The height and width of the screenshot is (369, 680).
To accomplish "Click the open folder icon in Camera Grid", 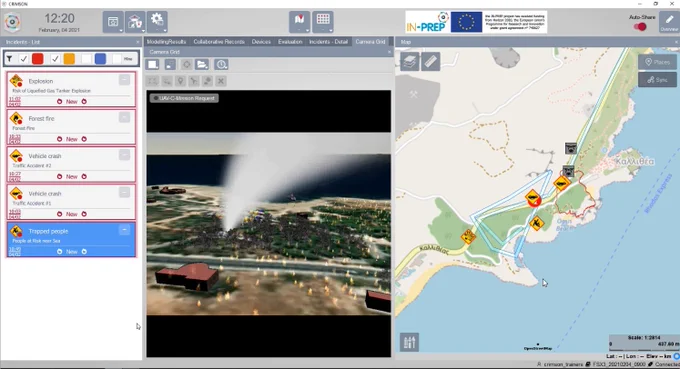I will pos(202,65).
